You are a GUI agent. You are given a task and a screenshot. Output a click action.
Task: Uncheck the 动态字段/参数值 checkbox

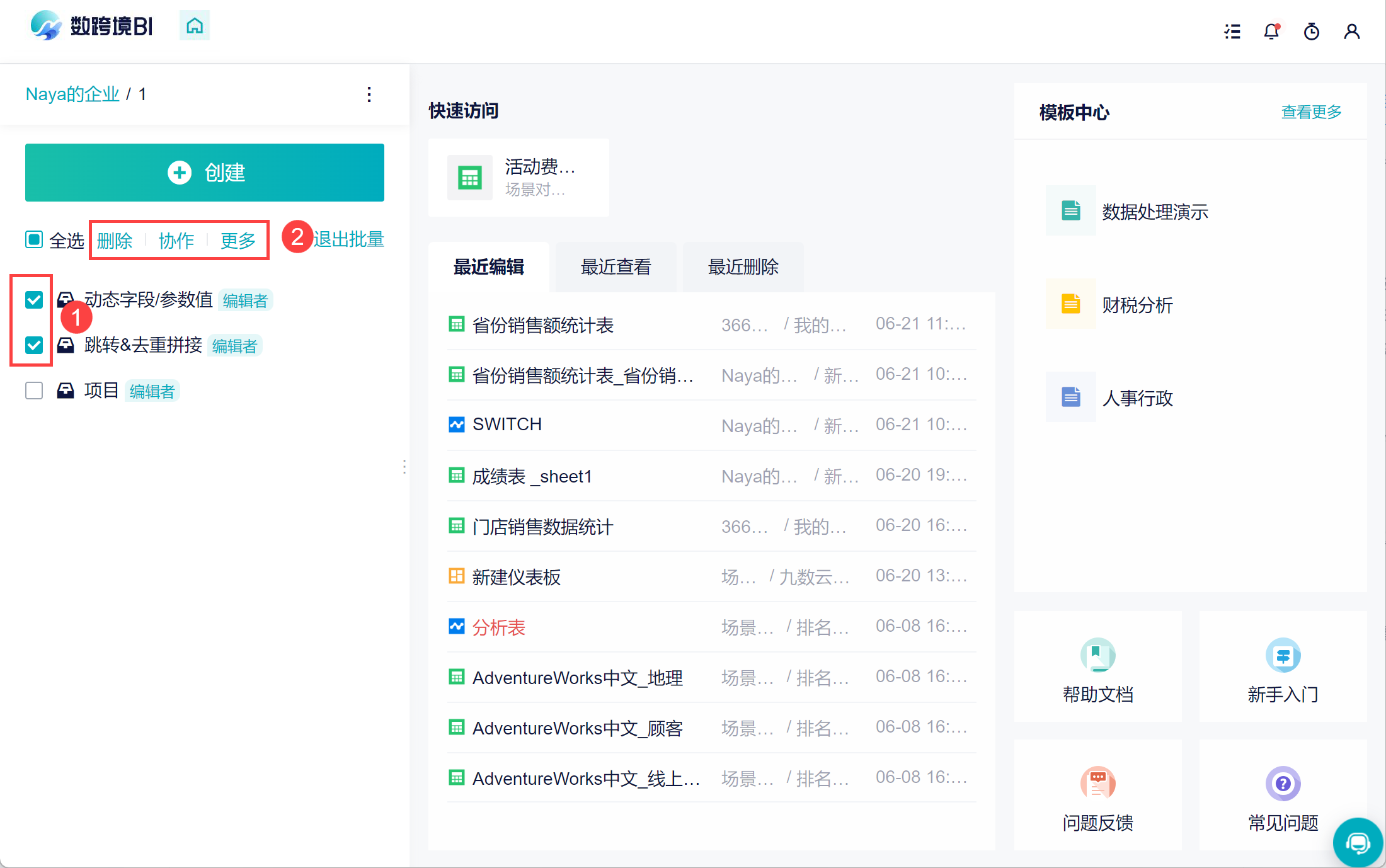pos(34,300)
